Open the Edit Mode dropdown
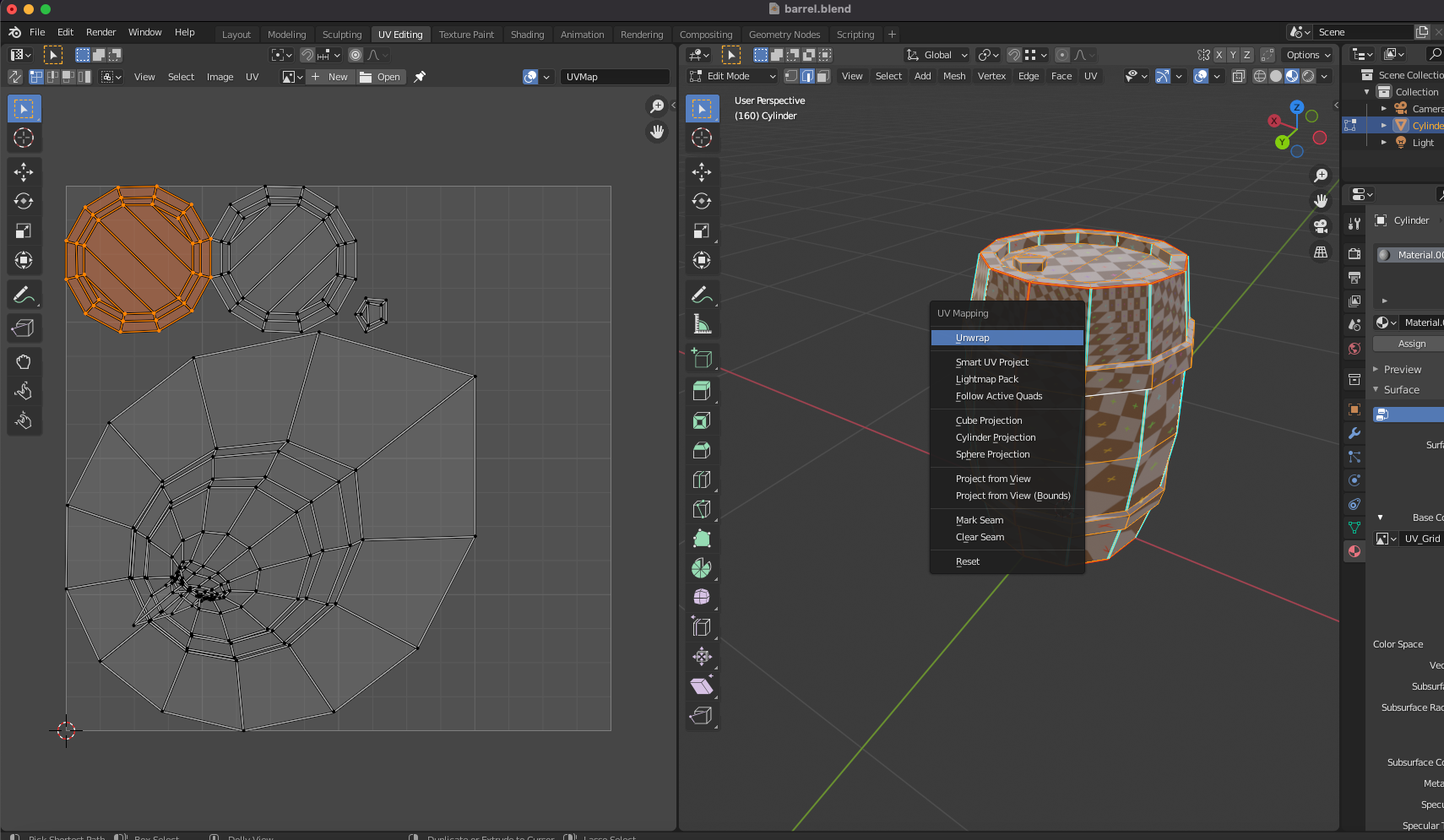1444x840 pixels. coord(732,76)
